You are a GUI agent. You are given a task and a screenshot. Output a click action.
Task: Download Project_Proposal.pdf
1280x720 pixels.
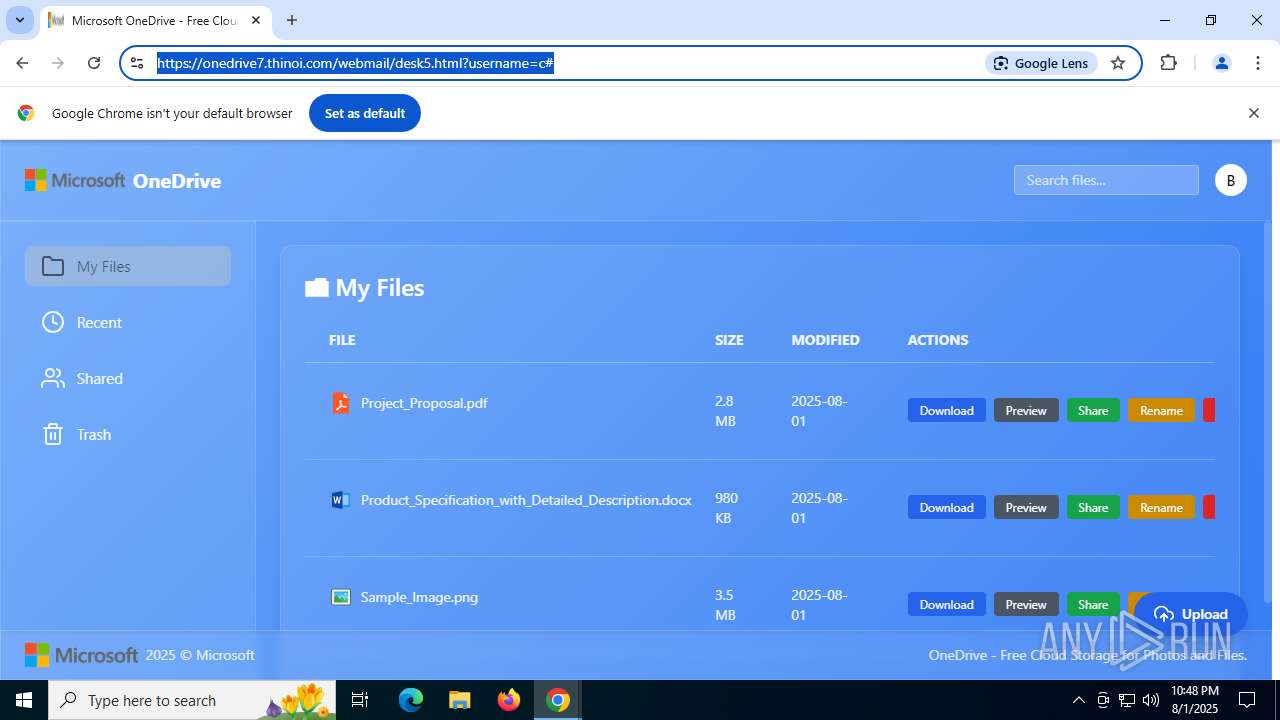coord(946,410)
